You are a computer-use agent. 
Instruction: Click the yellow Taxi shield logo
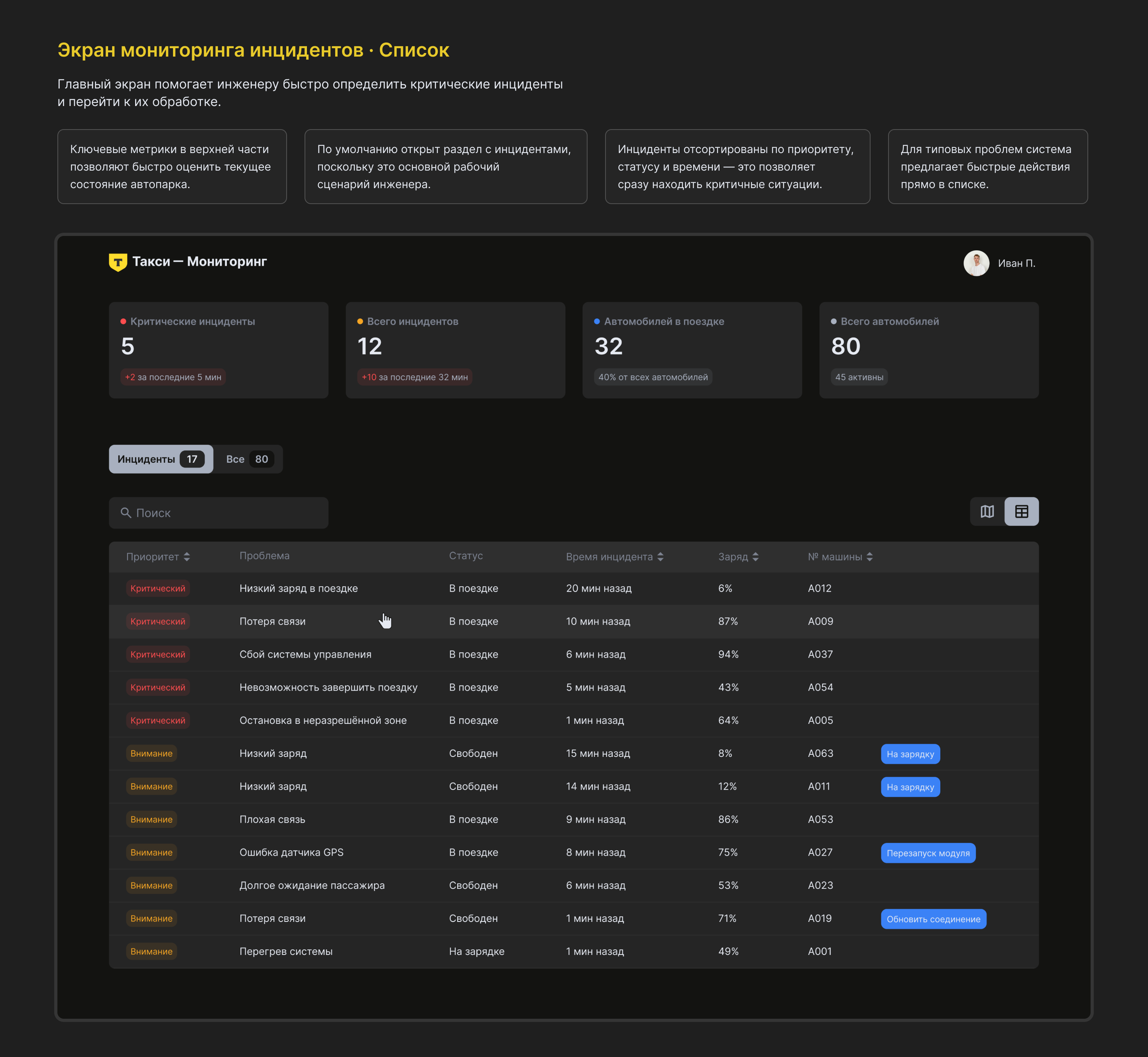click(x=118, y=262)
